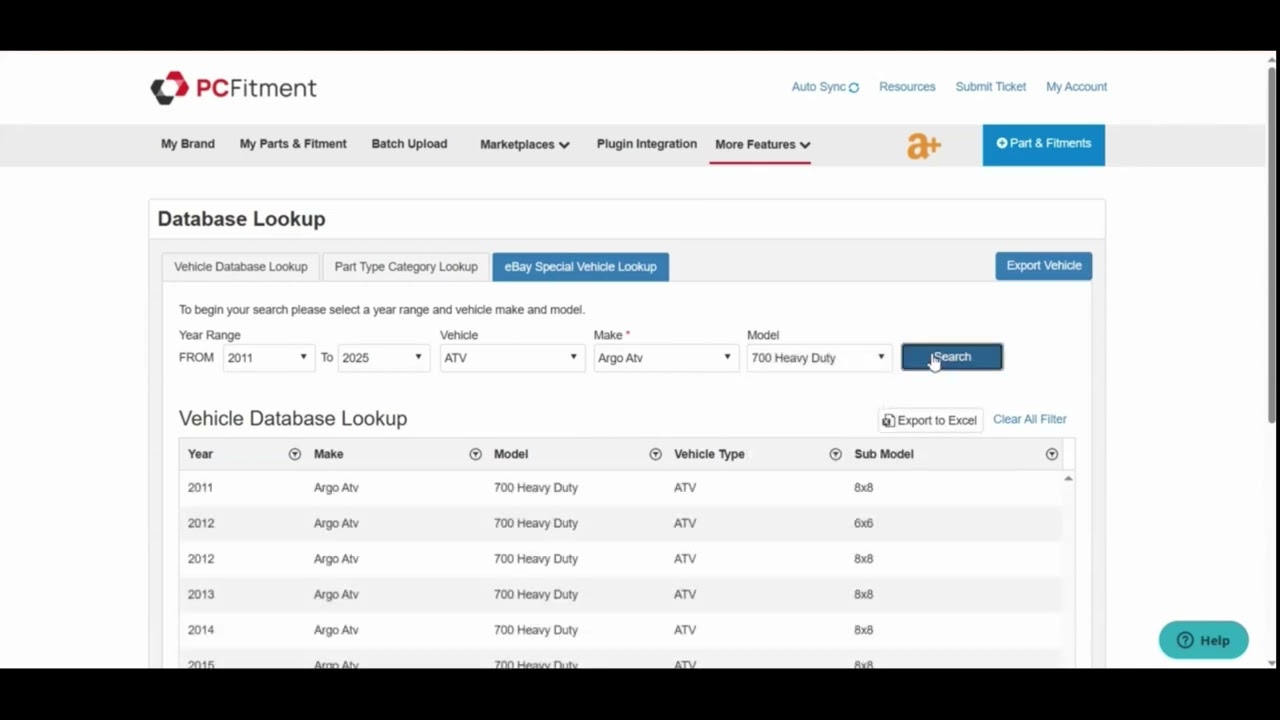The height and width of the screenshot is (720, 1280).
Task: Click the Vehicle Type column filter icon
Action: point(835,454)
